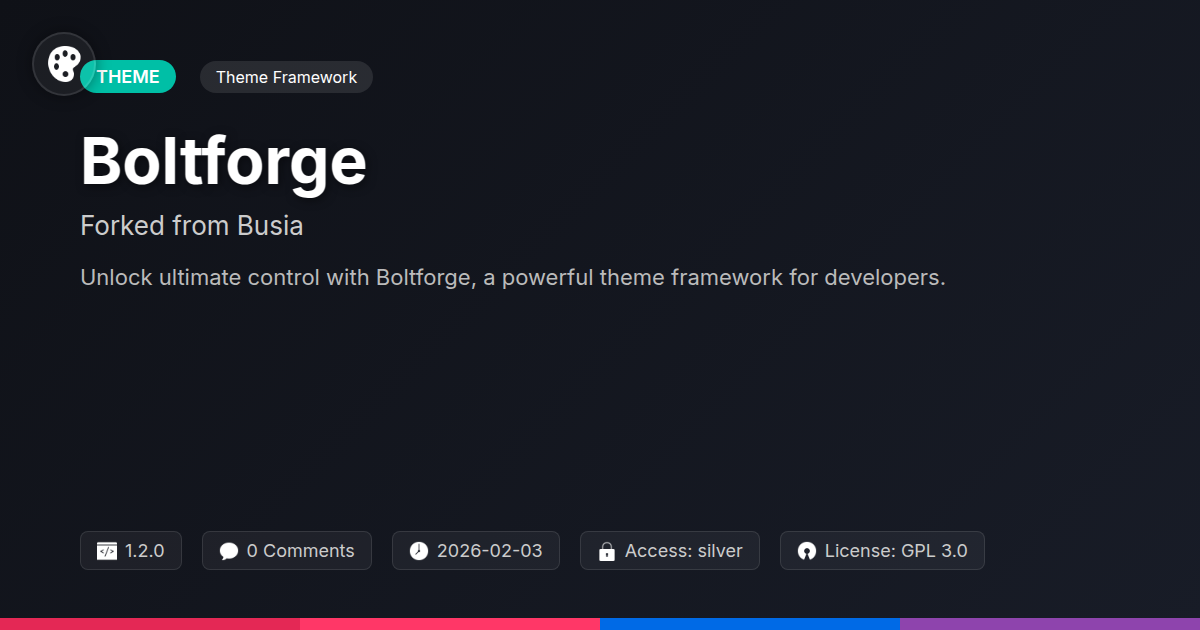Open the Forked from Busia subtitle

coord(192,226)
